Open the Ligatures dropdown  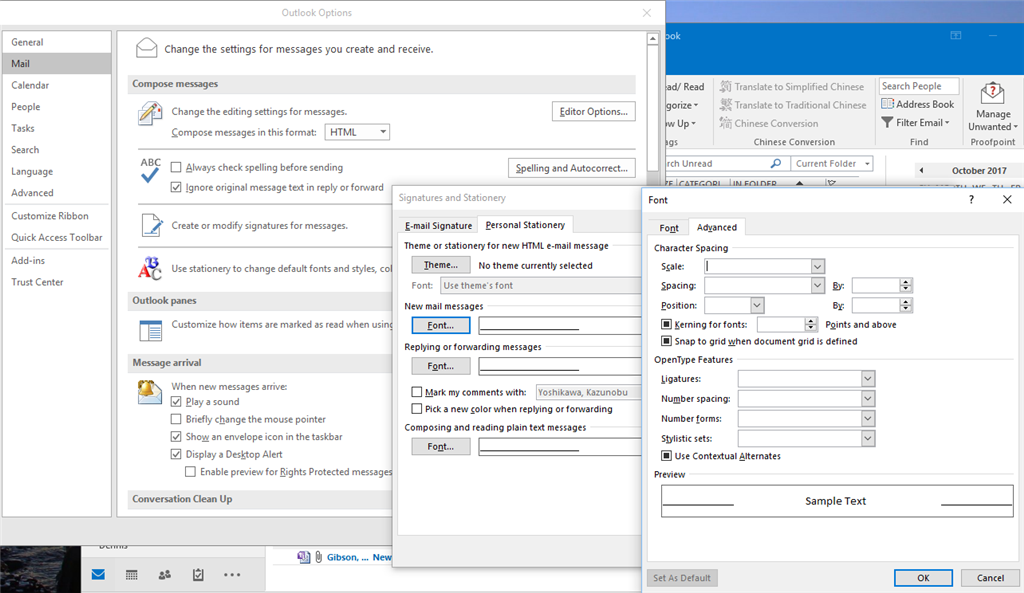point(867,379)
